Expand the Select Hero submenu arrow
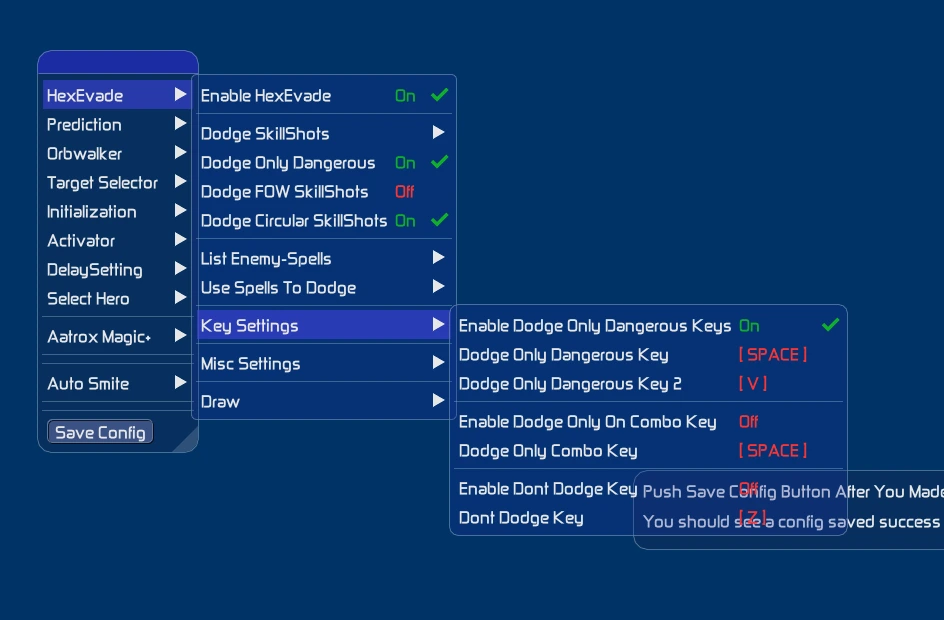Screen dimensions: 944x620 pyautogui.click(x=180, y=297)
